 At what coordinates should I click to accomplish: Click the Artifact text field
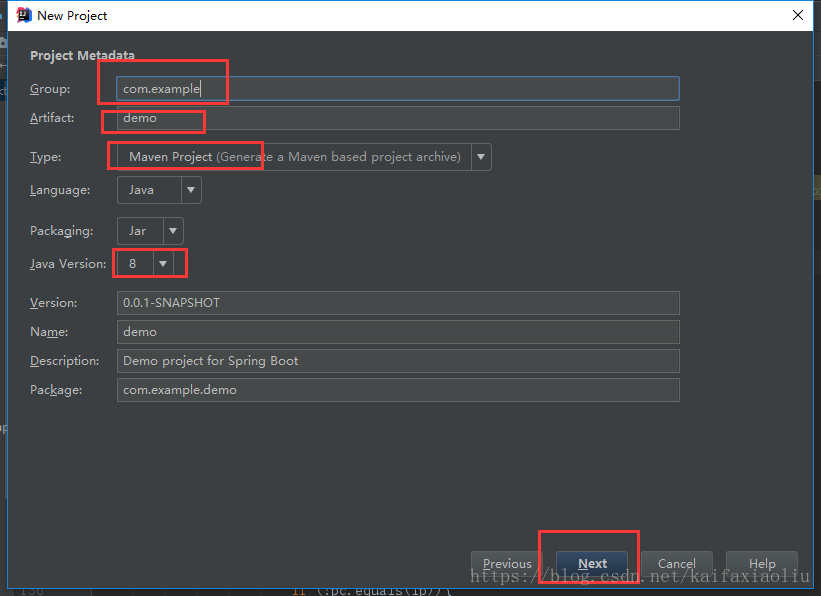click(x=398, y=118)
